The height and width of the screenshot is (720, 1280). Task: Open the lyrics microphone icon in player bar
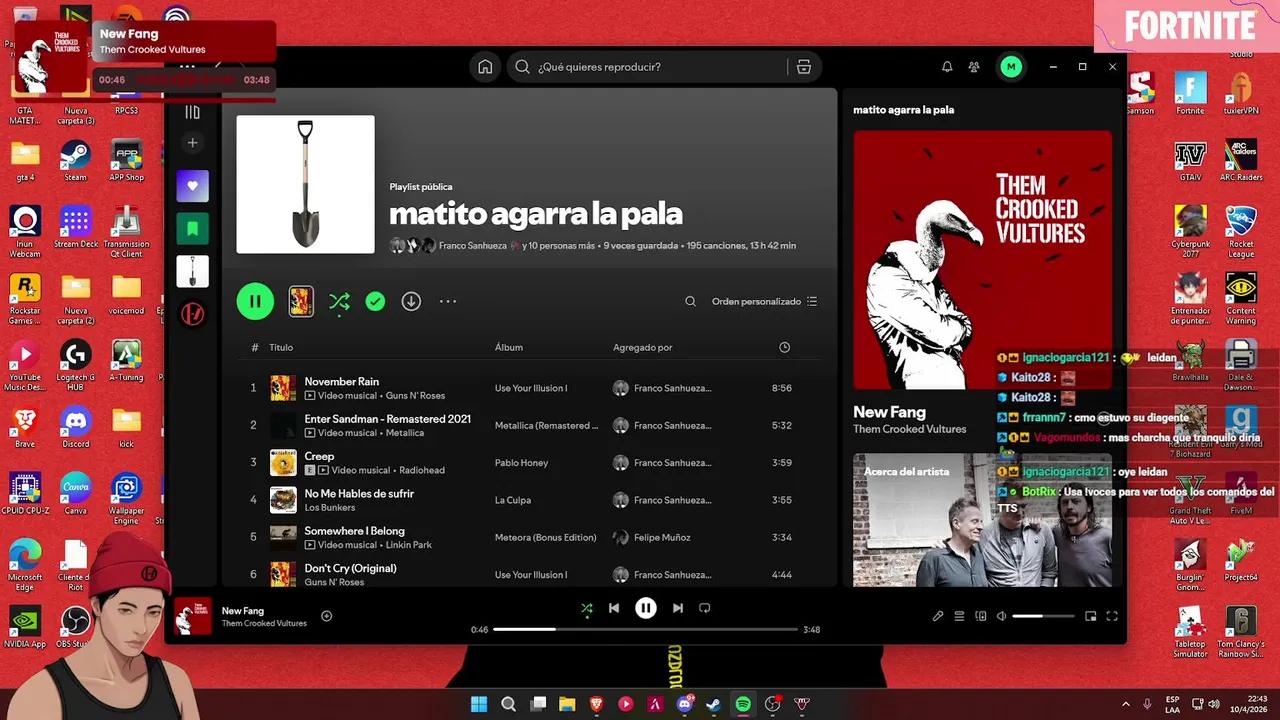coord(938,616)
